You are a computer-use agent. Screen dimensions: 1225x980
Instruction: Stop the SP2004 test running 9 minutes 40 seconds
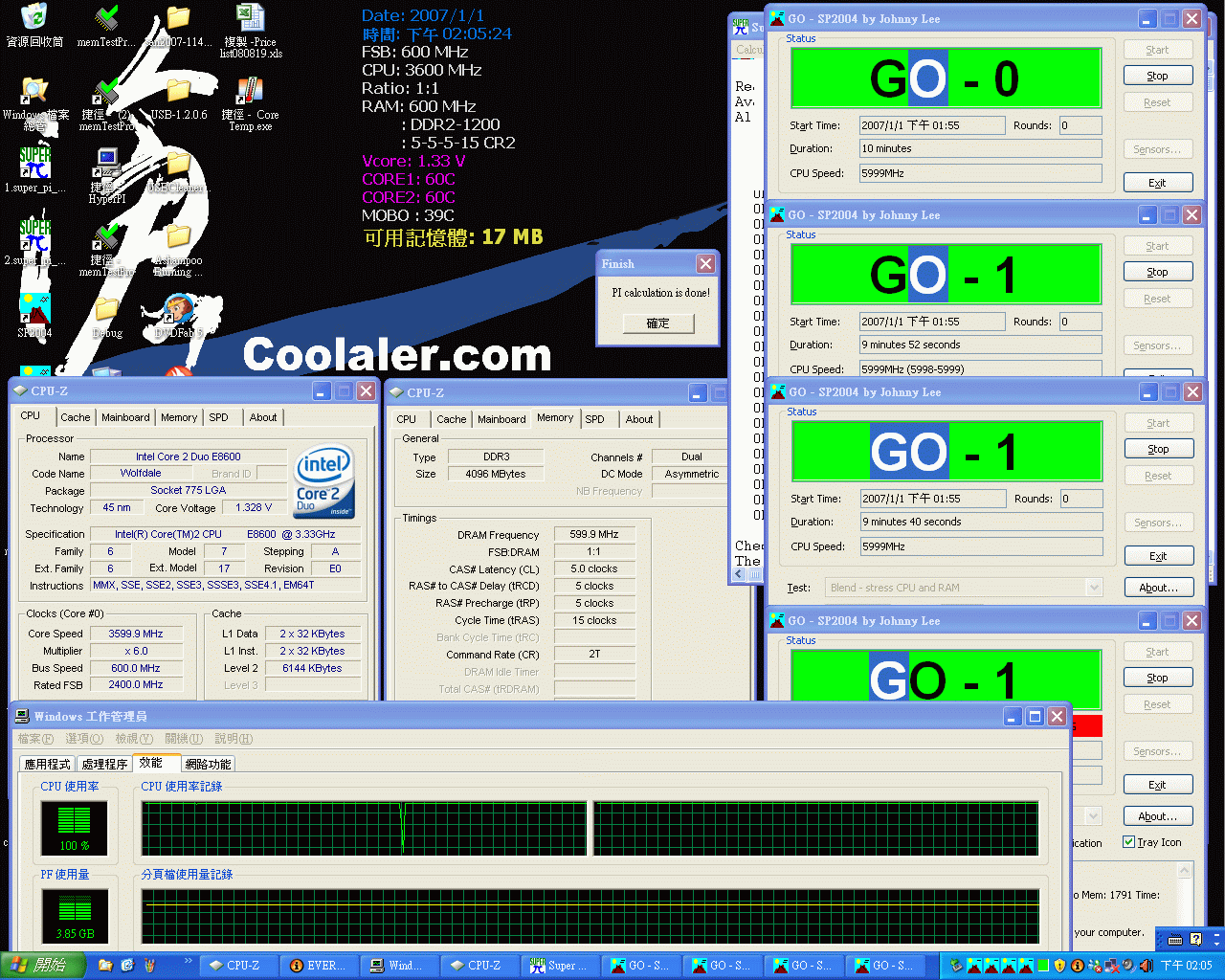click(x=1158, y=449)
